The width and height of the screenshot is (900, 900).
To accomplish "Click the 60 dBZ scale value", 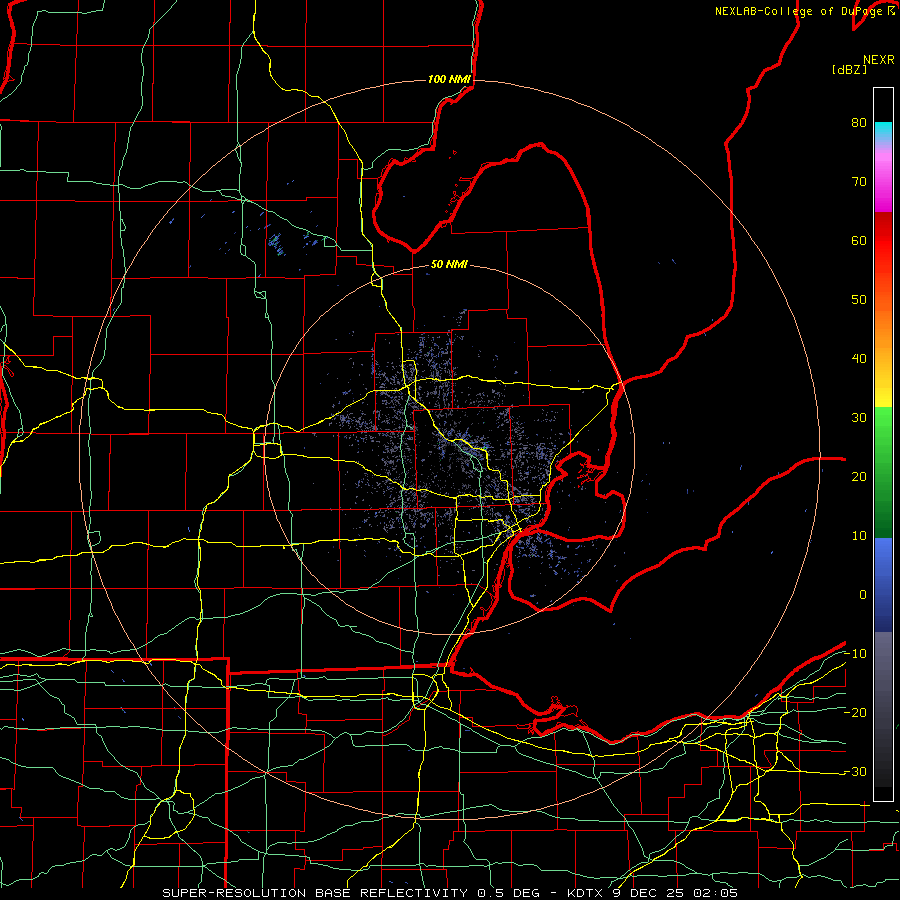I will (859, 240).
